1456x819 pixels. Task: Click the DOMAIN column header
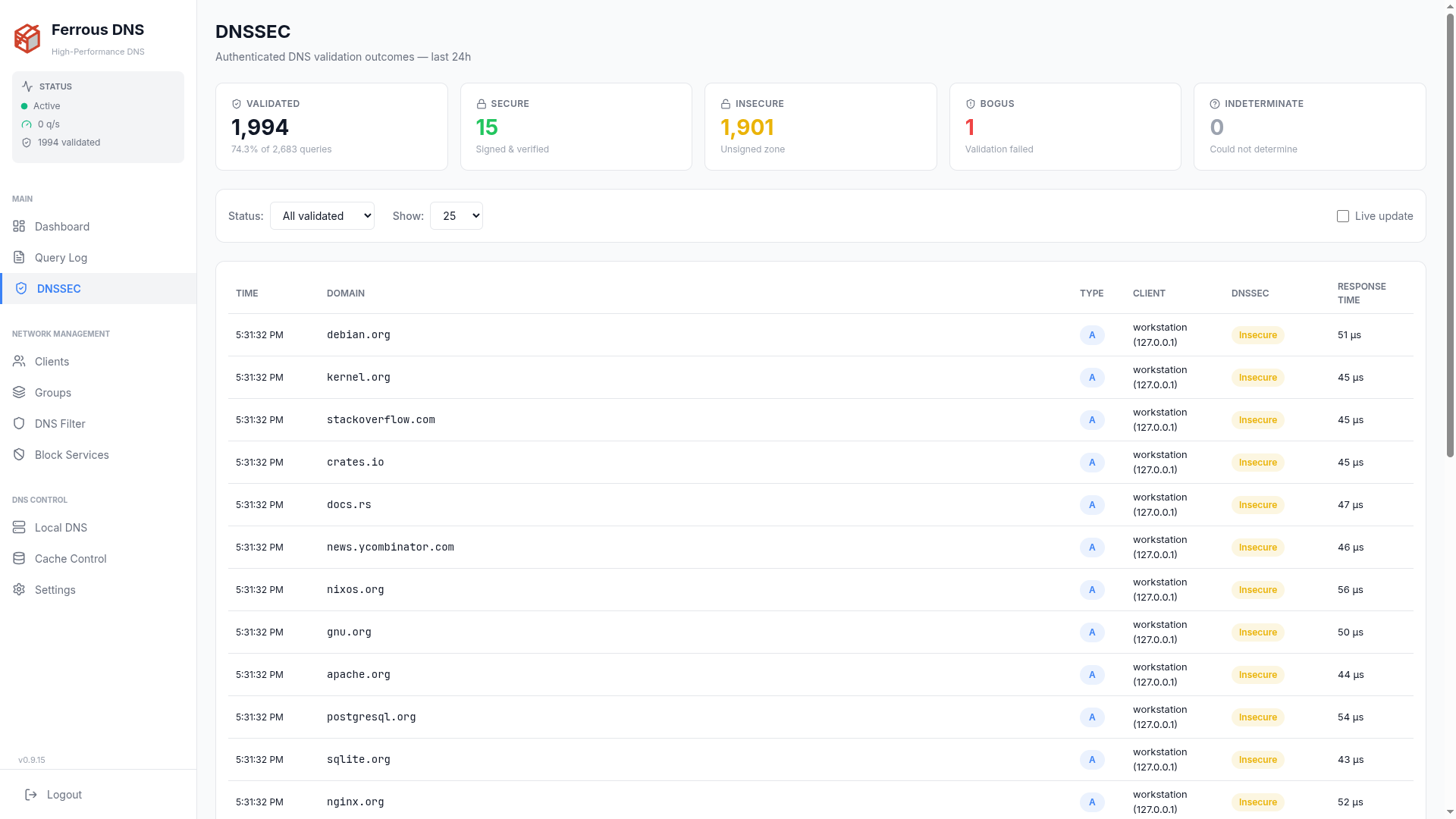(x=346, y=293)
